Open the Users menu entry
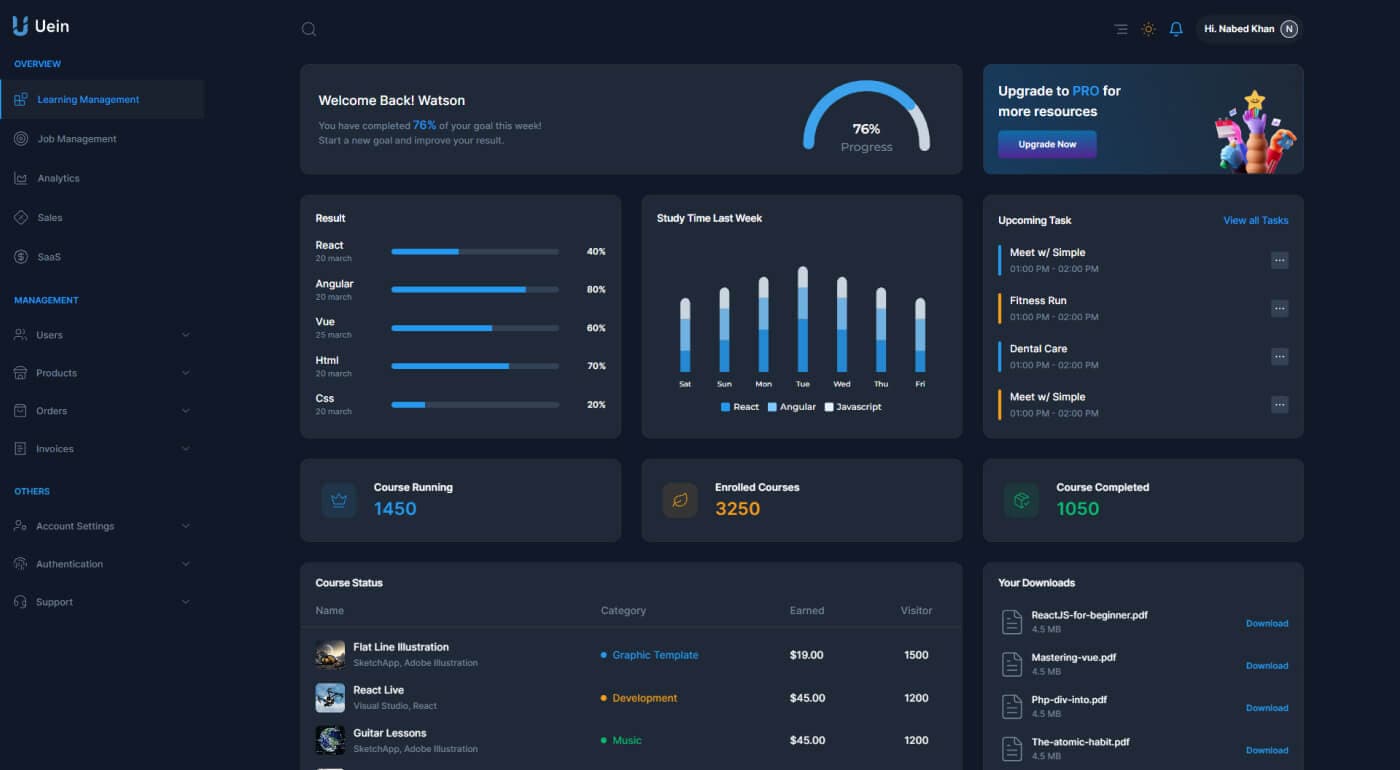This screenshot has width=1400, height=770. pyautogui.click(x=102, y=335)
